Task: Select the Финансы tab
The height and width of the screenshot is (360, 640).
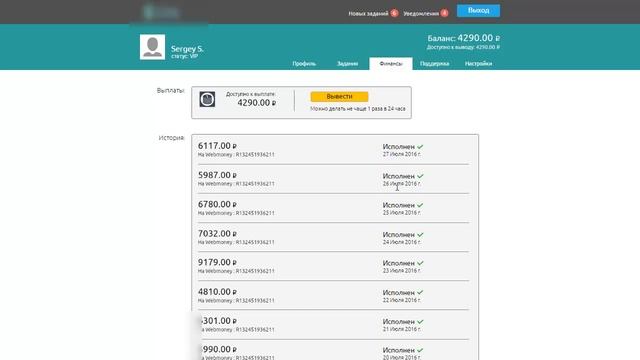Action: click(391, 64)
